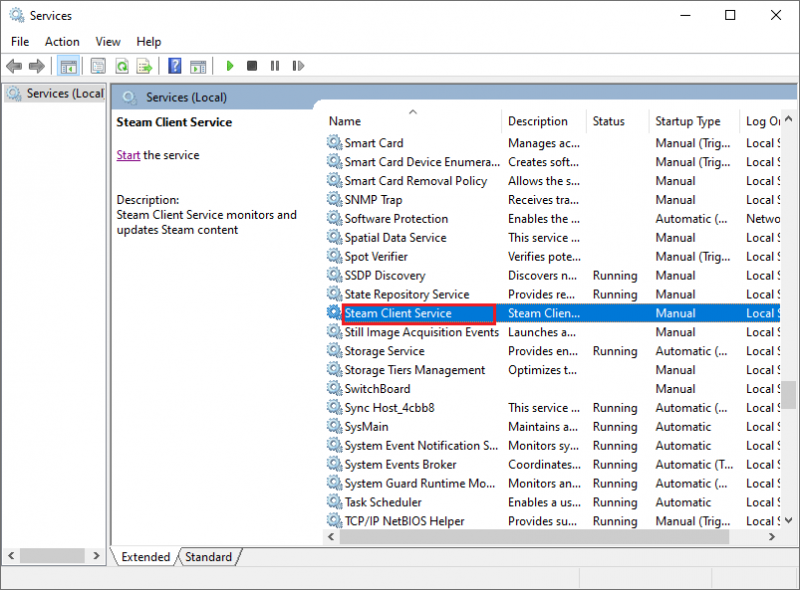Click the Services (Local) pane header
The height and width of the screenshot is (590, 800).
186,97
